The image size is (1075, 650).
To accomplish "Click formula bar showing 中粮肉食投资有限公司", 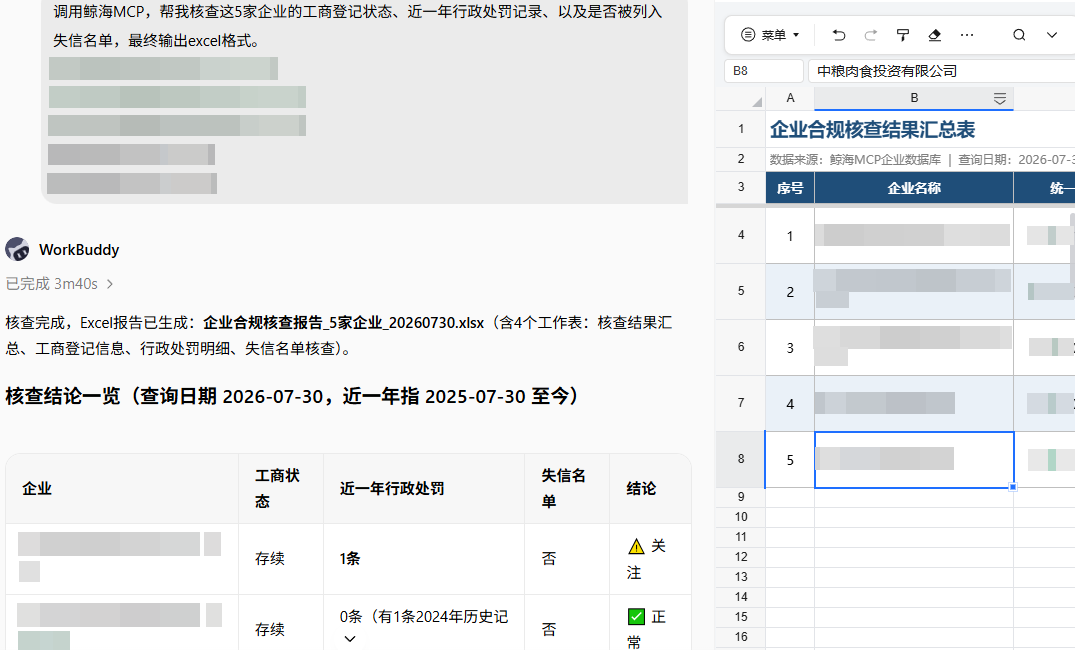I will 941,71.
